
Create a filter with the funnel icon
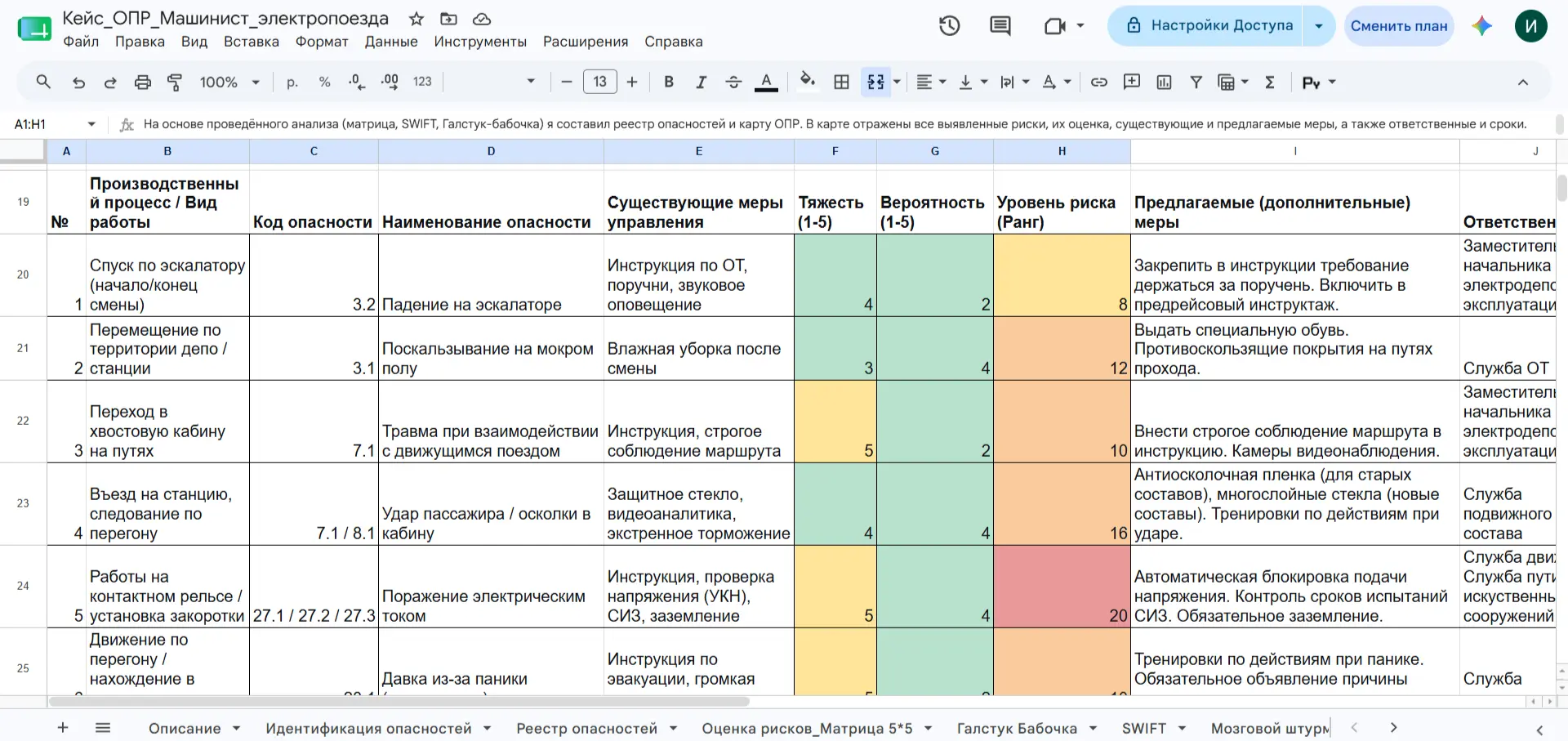(1196, 82)
